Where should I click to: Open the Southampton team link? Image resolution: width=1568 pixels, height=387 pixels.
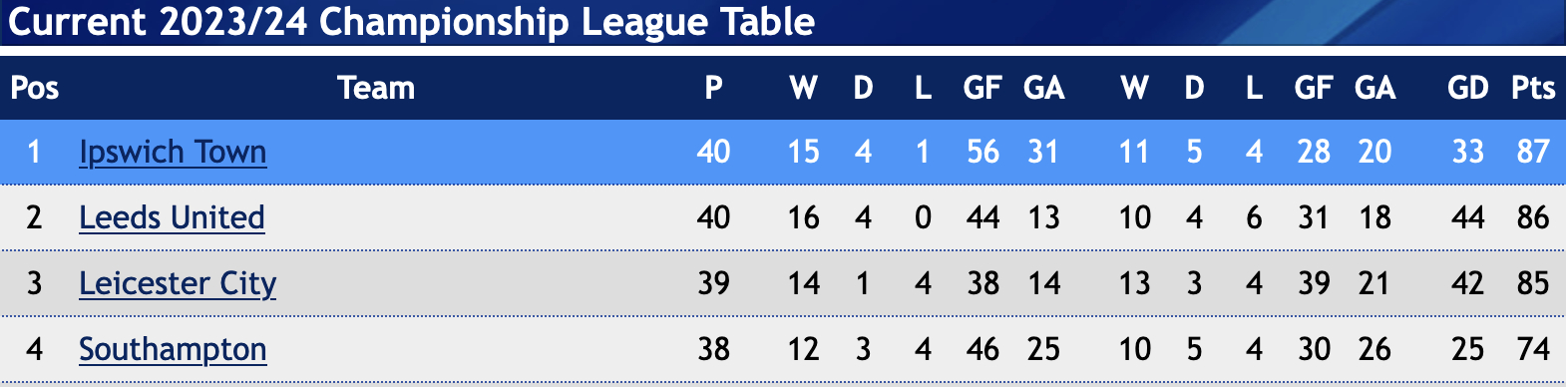173,350
